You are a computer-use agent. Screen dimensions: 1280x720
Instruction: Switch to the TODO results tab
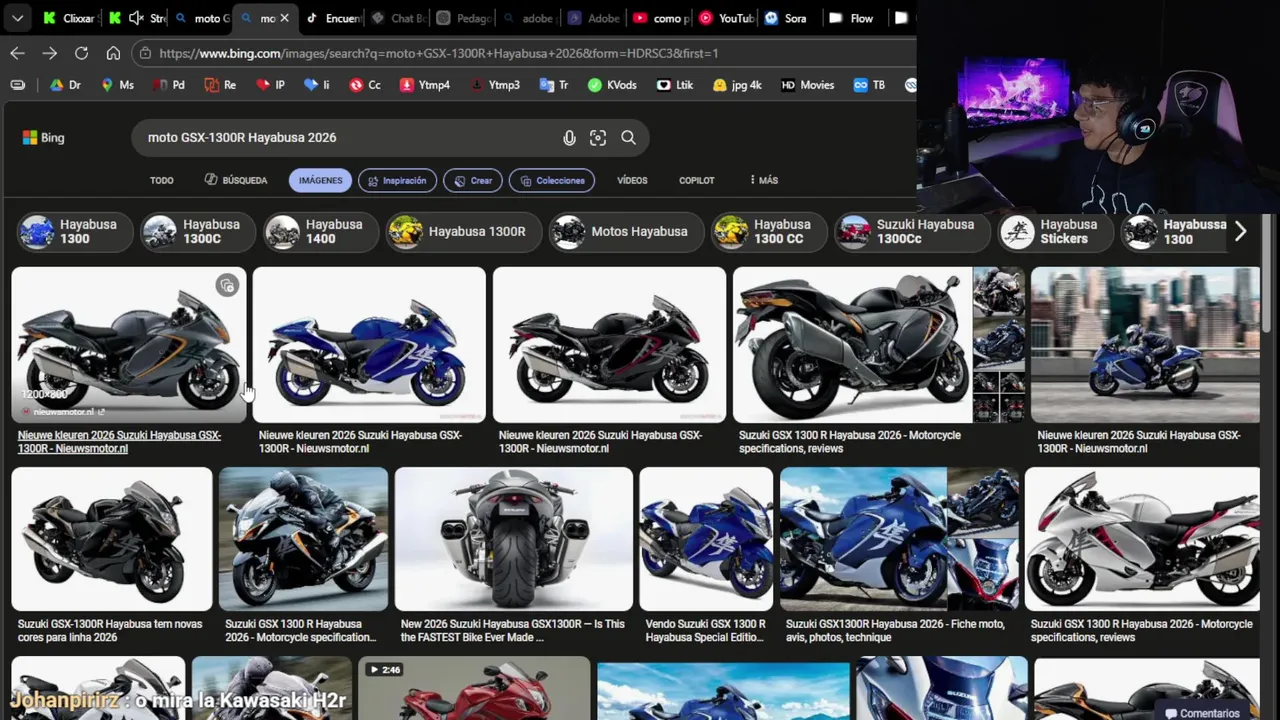coord(161,180)
